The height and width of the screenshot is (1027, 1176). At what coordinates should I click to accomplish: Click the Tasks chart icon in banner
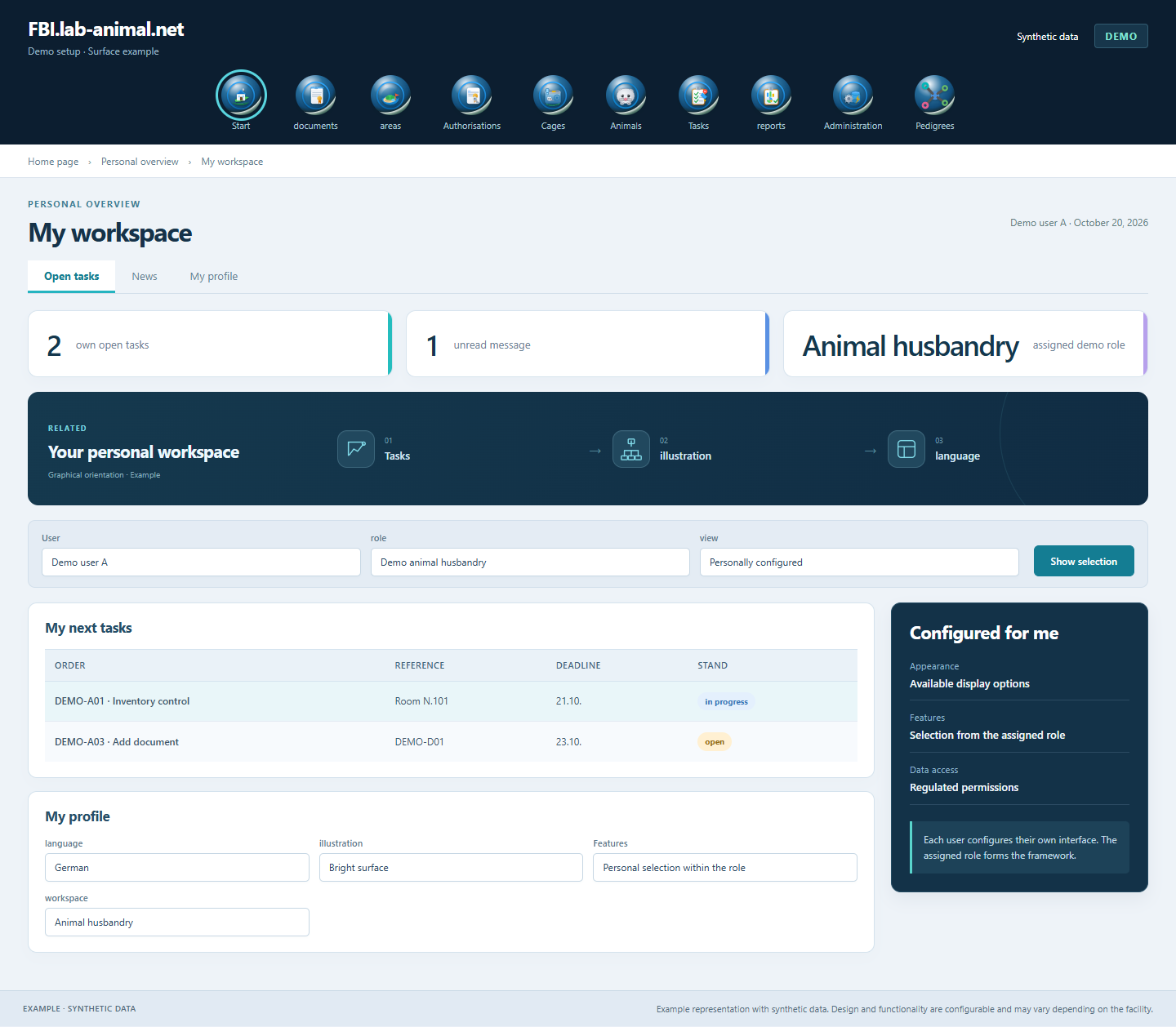(356, 449)
